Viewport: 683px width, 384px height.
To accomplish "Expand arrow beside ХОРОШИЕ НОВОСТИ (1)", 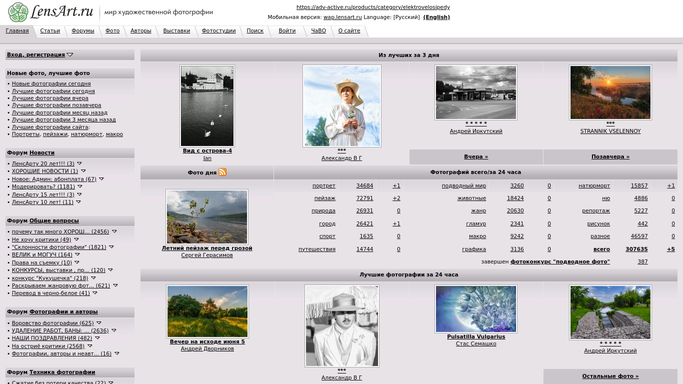I will click(83, 171).
